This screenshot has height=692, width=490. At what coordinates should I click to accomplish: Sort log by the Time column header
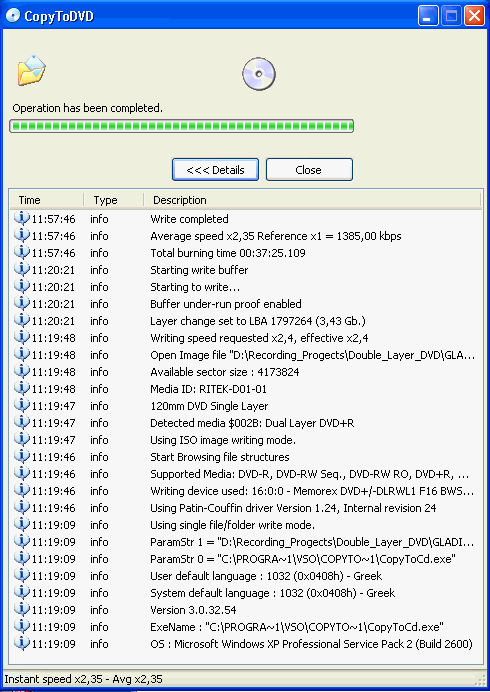click(x=46, y=200)
